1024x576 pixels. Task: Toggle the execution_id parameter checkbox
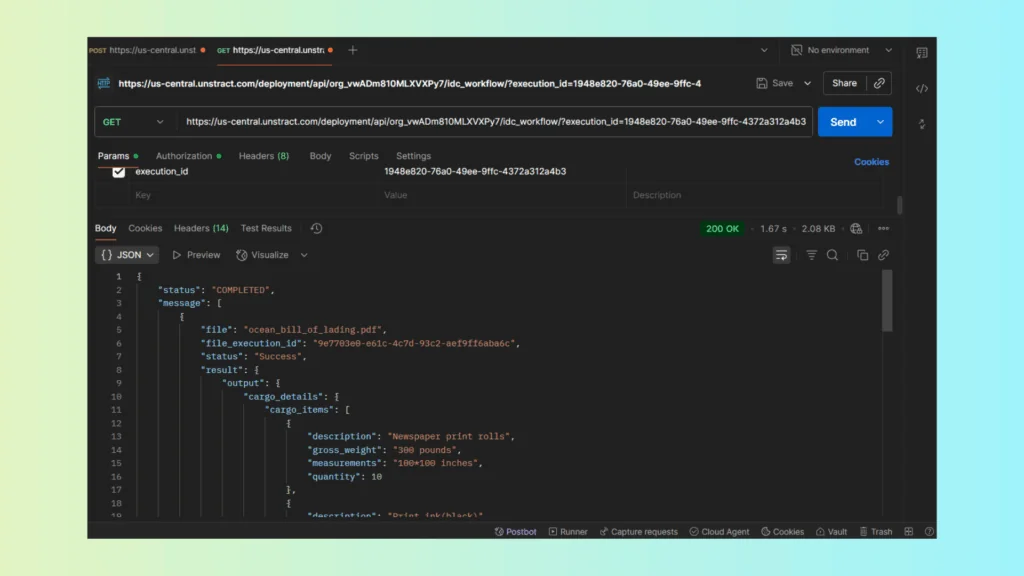tap(118, 172)
